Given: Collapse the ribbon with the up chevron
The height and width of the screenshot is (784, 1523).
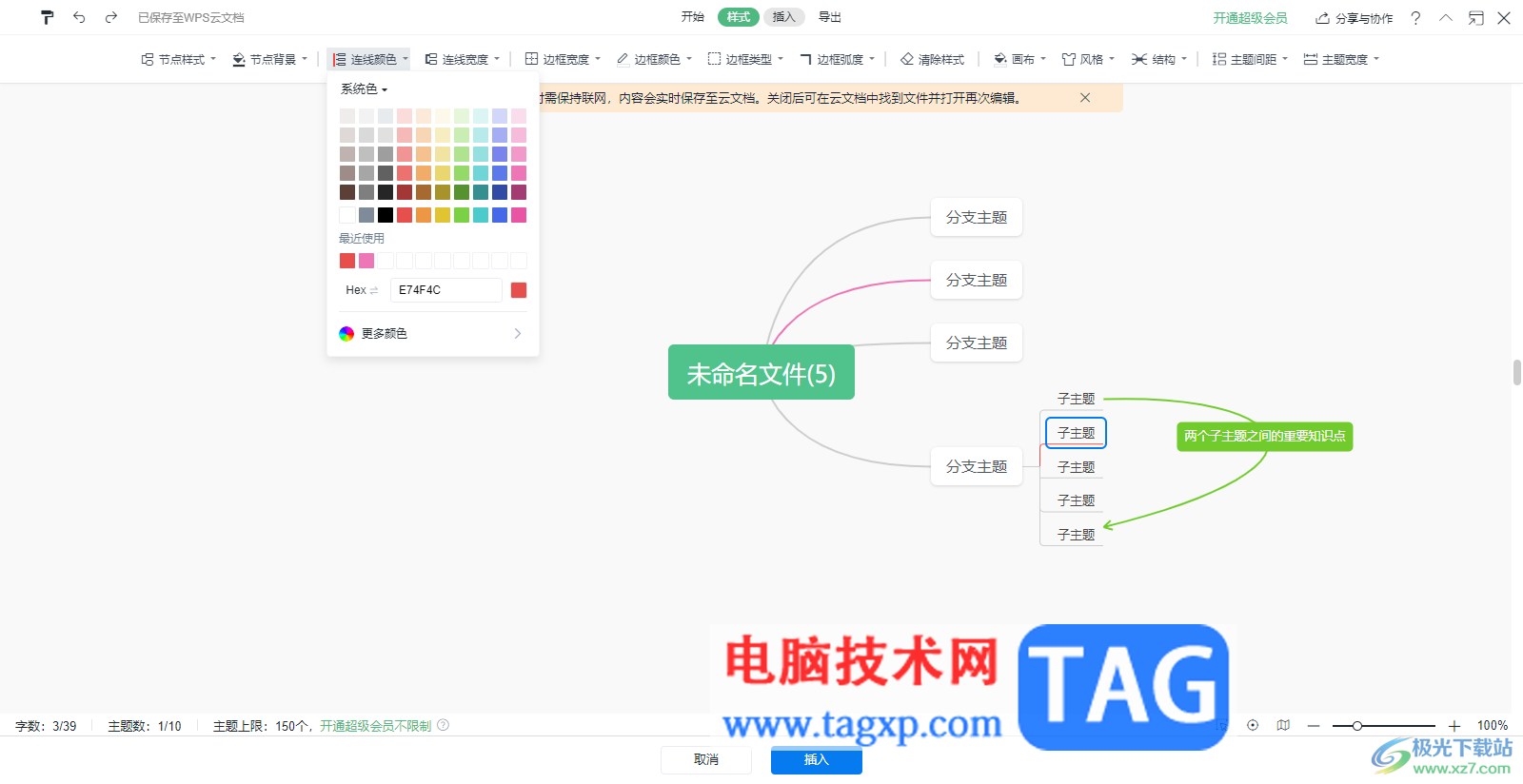Looking at the screenshot, I should pos(1446,18).
